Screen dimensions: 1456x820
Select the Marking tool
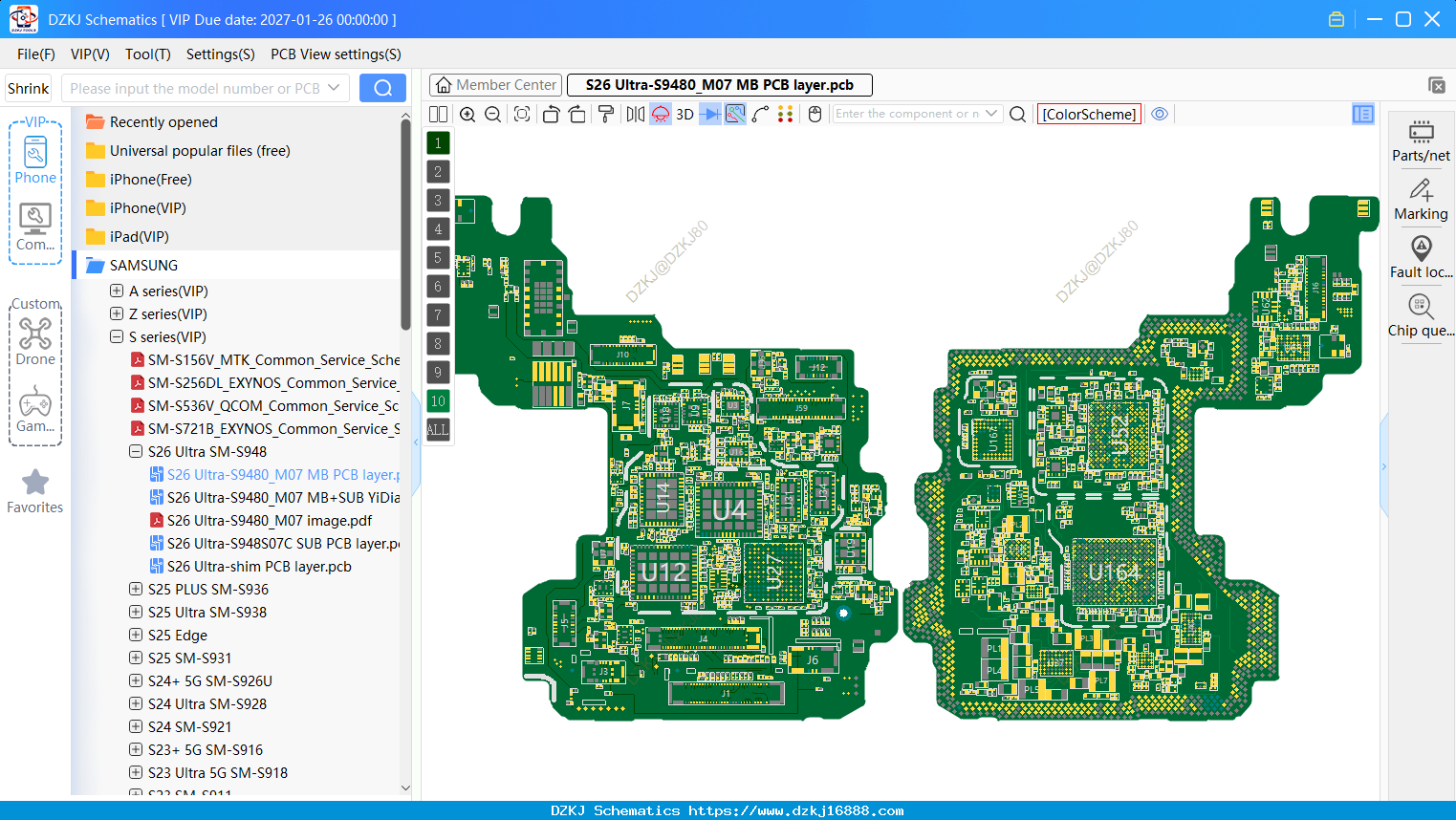point(1421,200)
